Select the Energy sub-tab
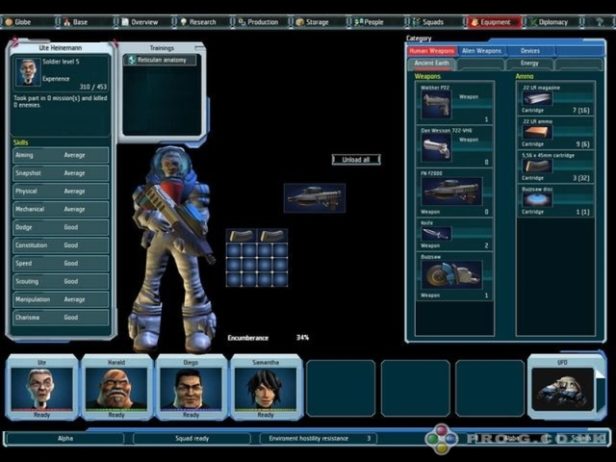Image resolution: width=616 pixels, height=462 pixels. (x=530, y=63)
